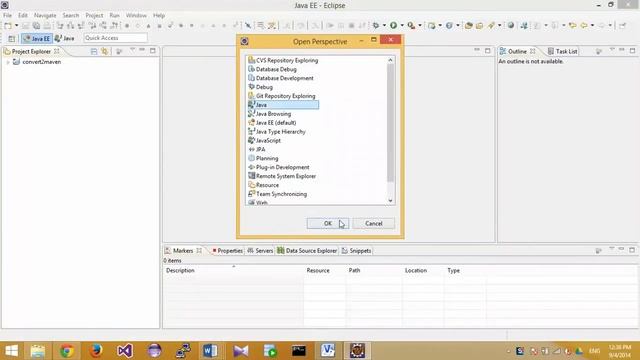
Task: Click the Debug toolbar icon
Action: 376,26
